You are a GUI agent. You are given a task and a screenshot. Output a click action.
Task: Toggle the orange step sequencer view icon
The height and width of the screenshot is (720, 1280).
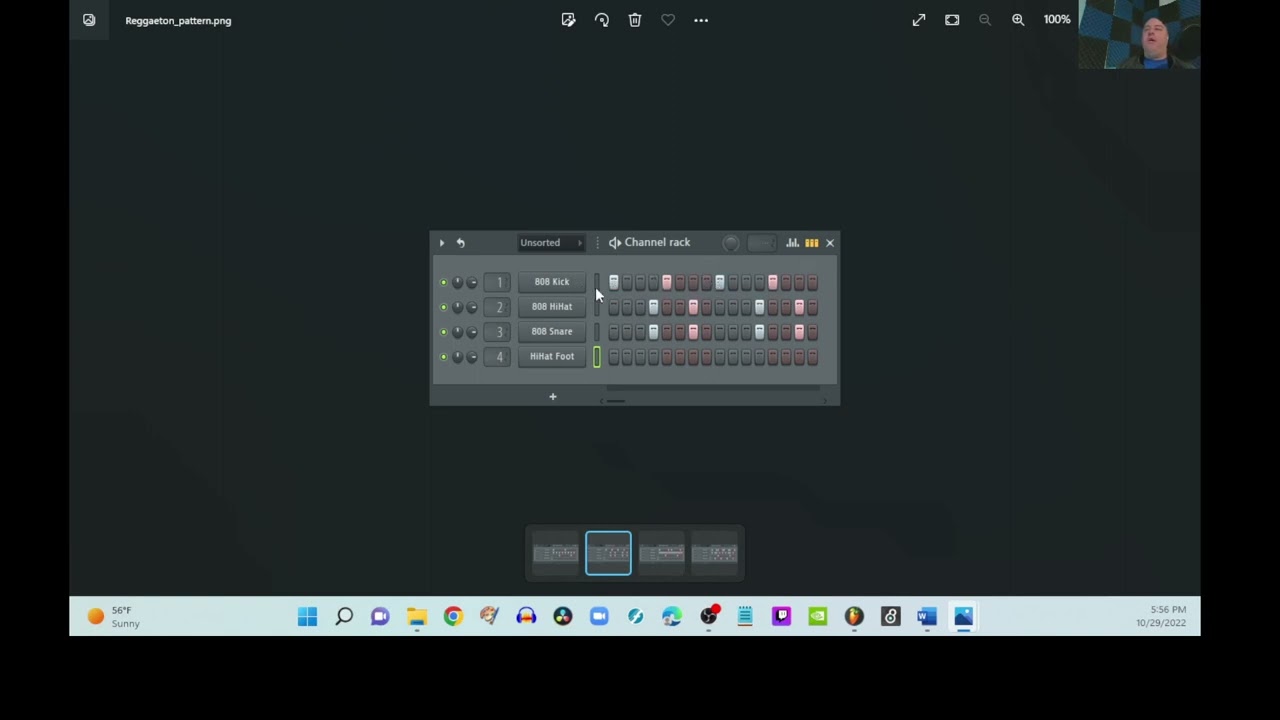click(x=812, y=243)
